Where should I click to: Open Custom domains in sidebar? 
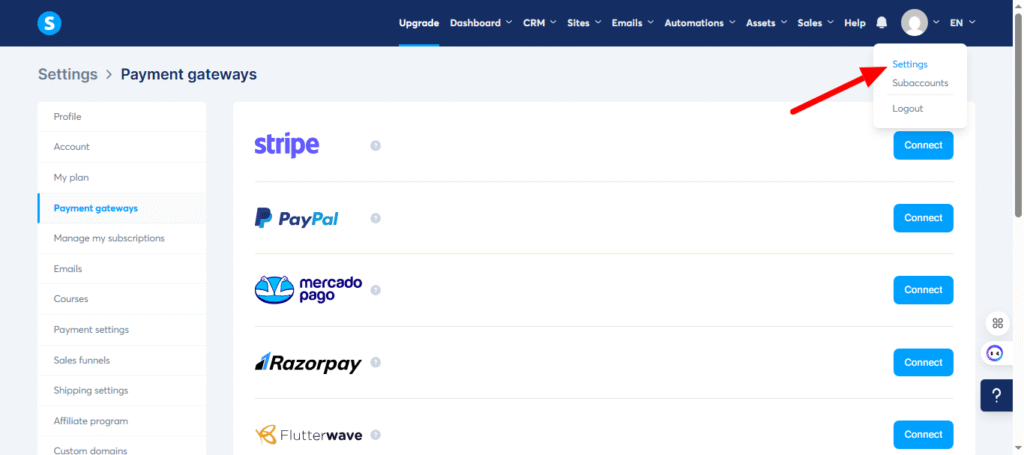pyautogui.click(x=121, y=447)
